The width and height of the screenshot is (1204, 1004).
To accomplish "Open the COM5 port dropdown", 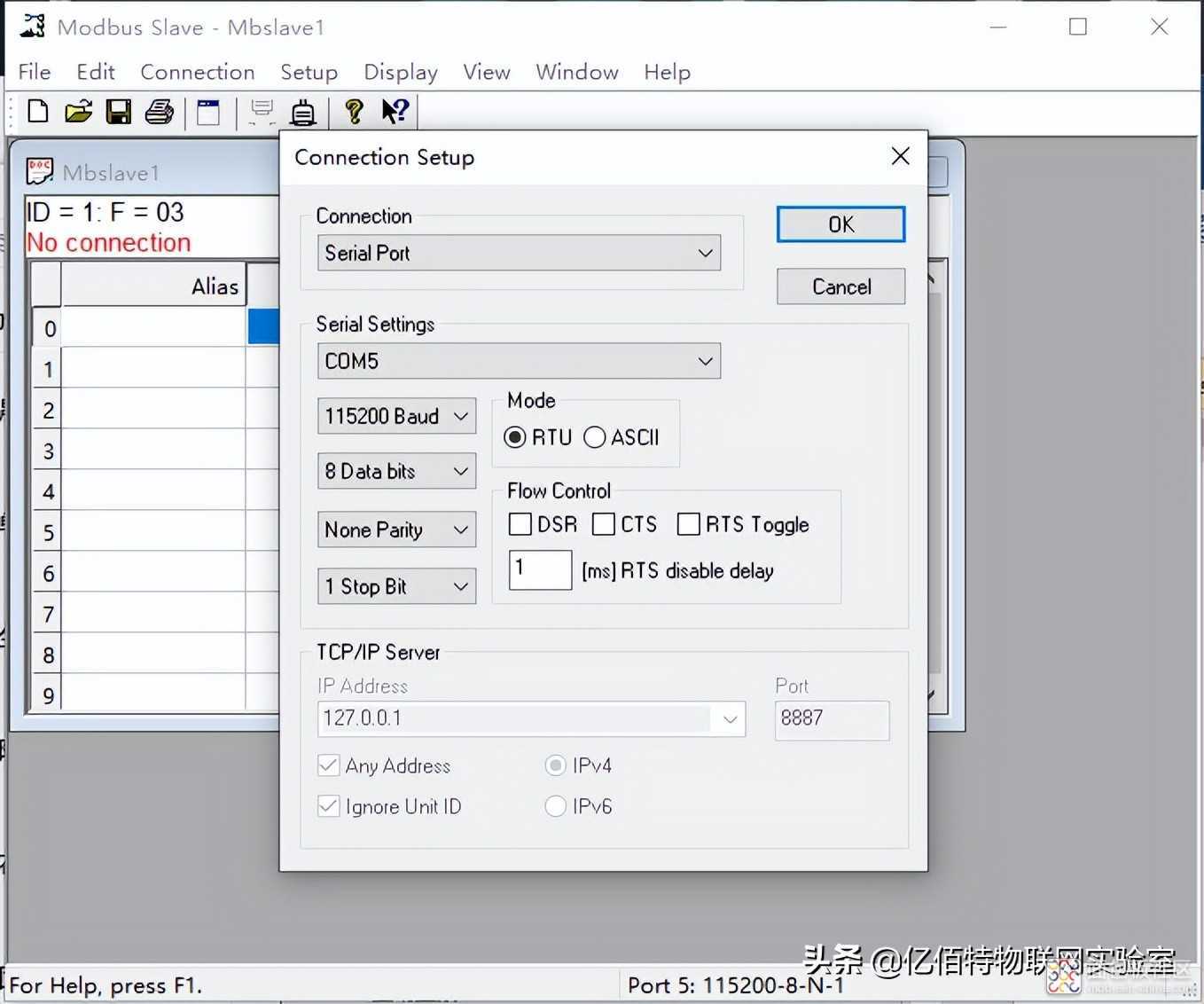I will (x=519, y=361).
